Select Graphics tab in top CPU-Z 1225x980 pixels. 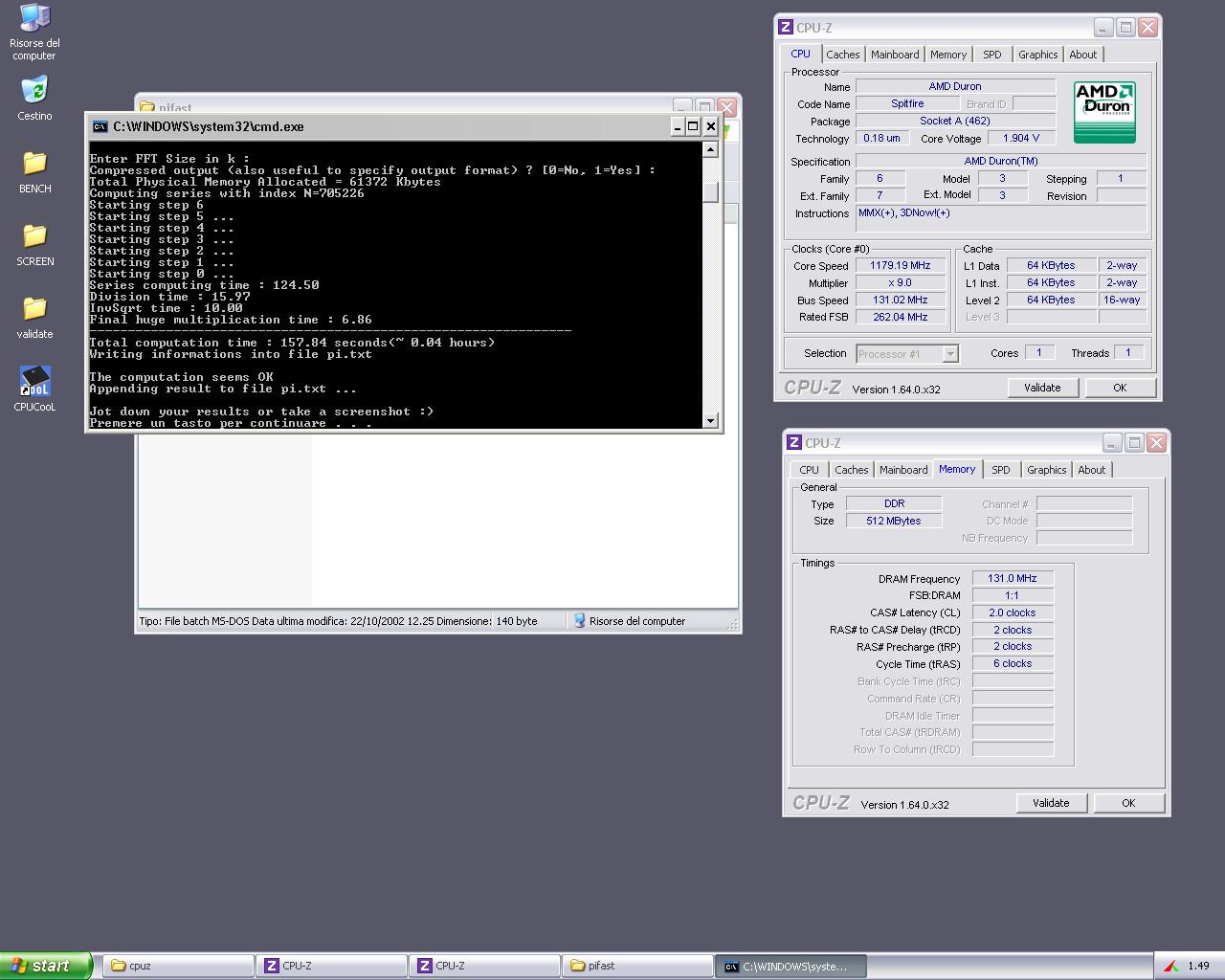[x=1038, y=55]
